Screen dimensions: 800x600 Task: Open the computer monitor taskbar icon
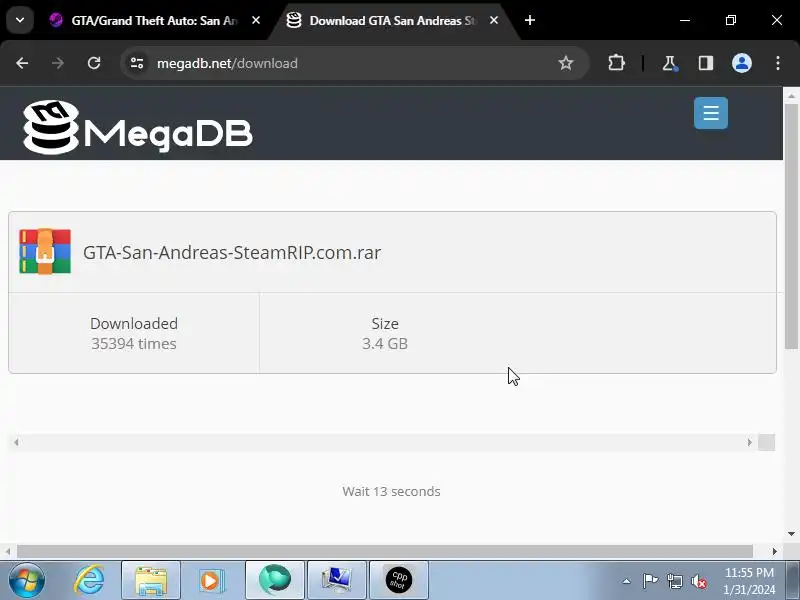(x=336, y=580)
